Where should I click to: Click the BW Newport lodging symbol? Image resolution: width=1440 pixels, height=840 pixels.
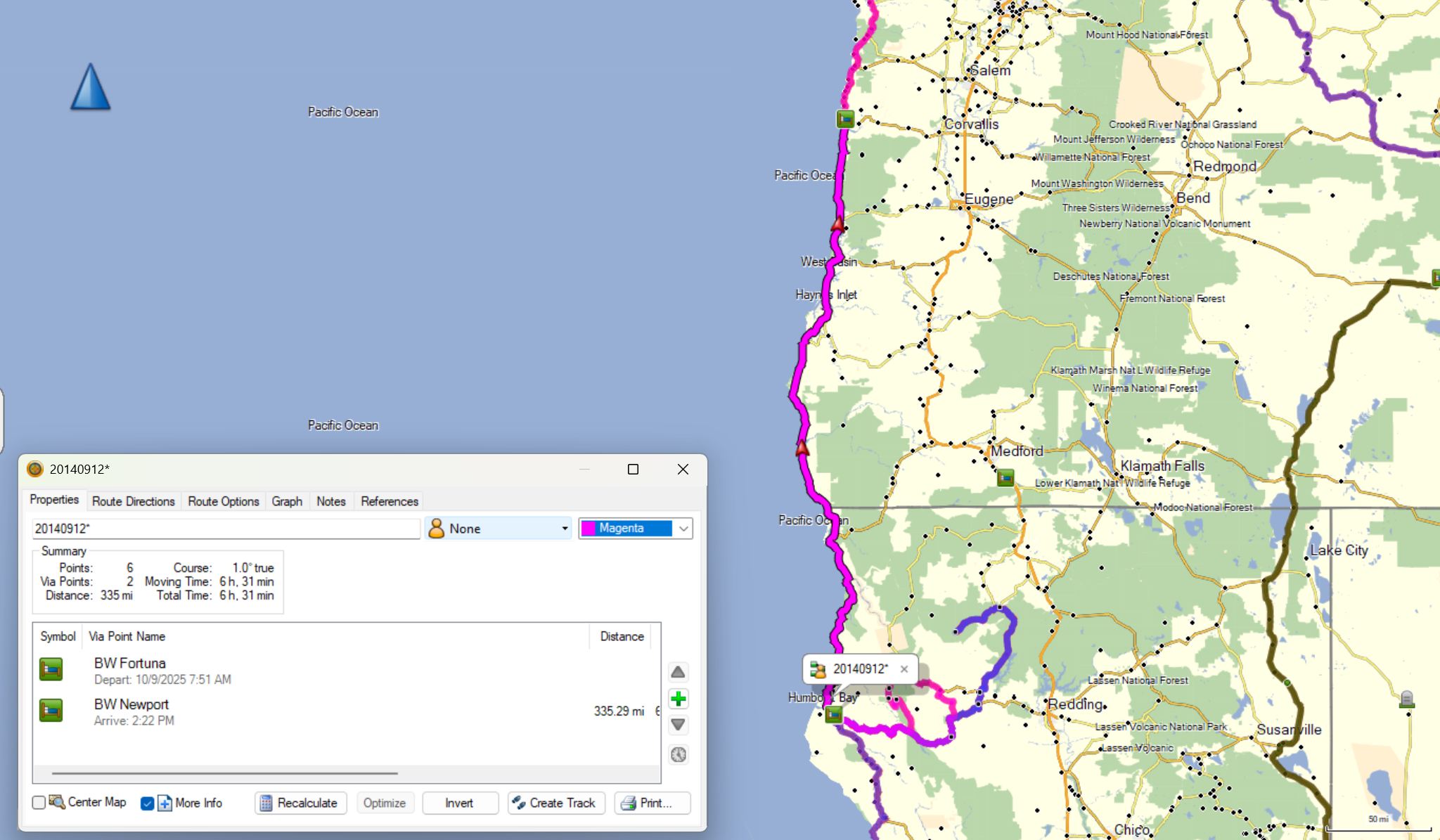pyautogui.click(x=51, y=711)
